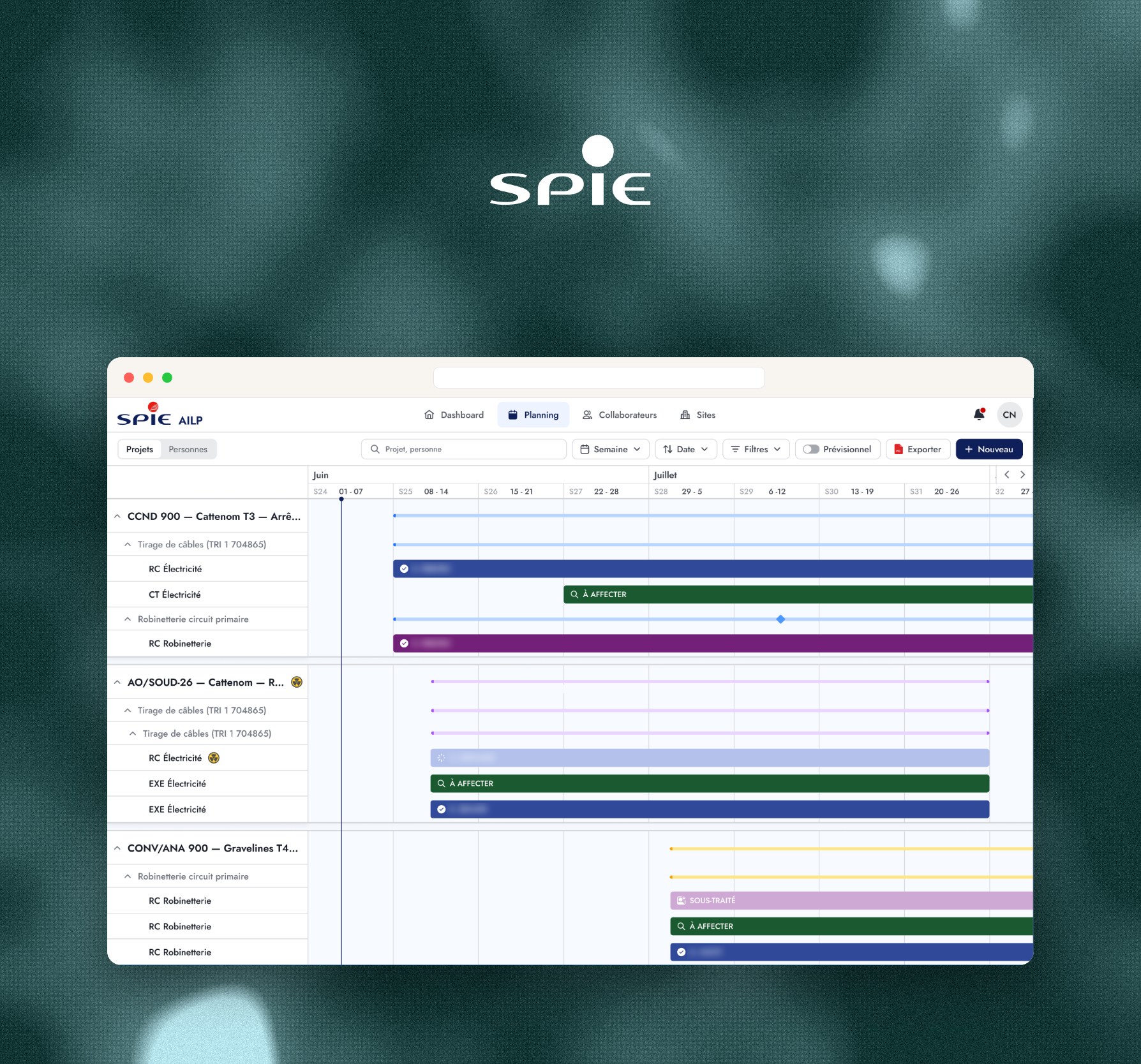Click the blue diamond milestone marker
1141x1064 pixels.
click(x=780, y=619)
